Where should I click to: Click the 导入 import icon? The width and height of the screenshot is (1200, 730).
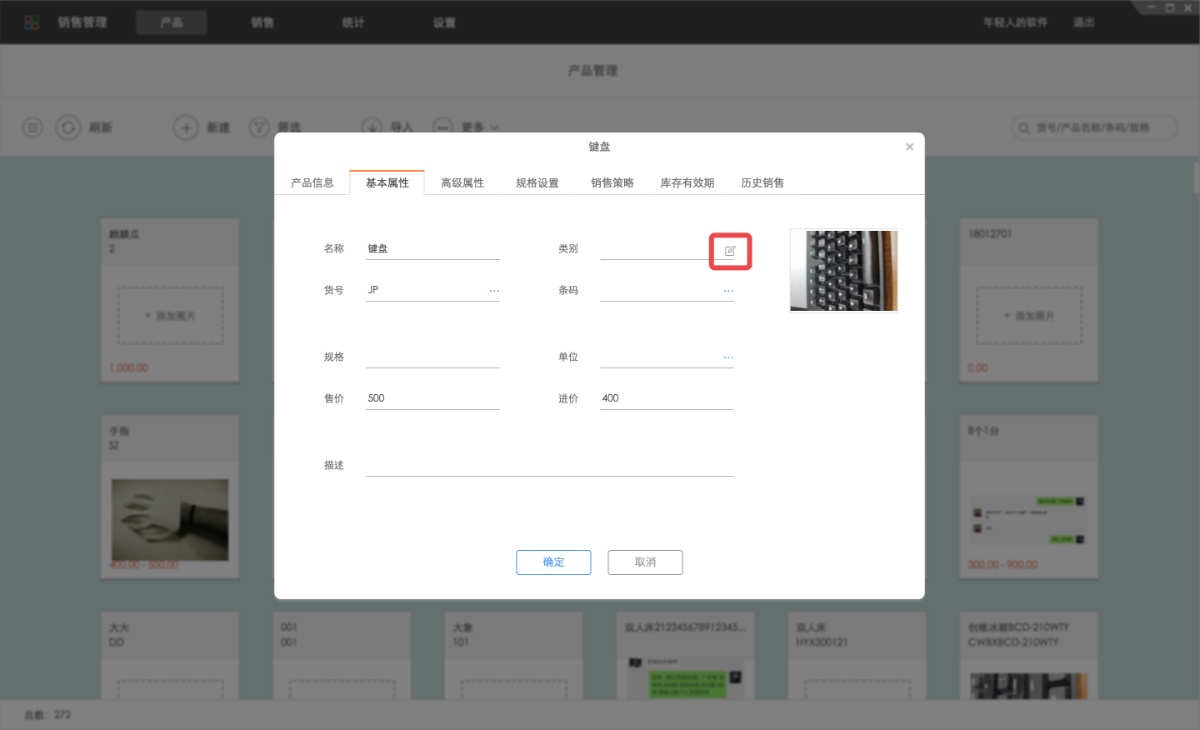[x=372, y=127]
